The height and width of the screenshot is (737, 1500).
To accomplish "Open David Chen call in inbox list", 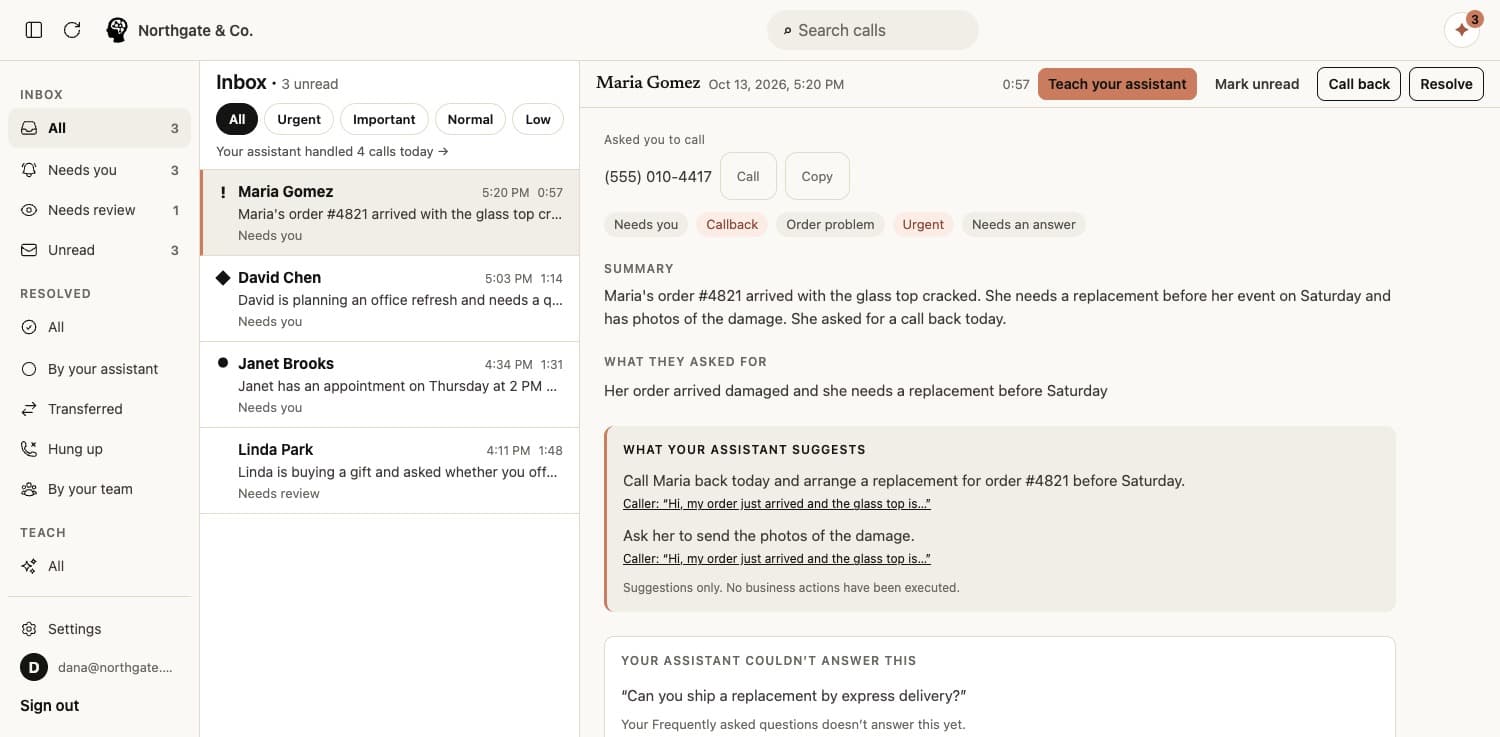I will pos(389,299).
